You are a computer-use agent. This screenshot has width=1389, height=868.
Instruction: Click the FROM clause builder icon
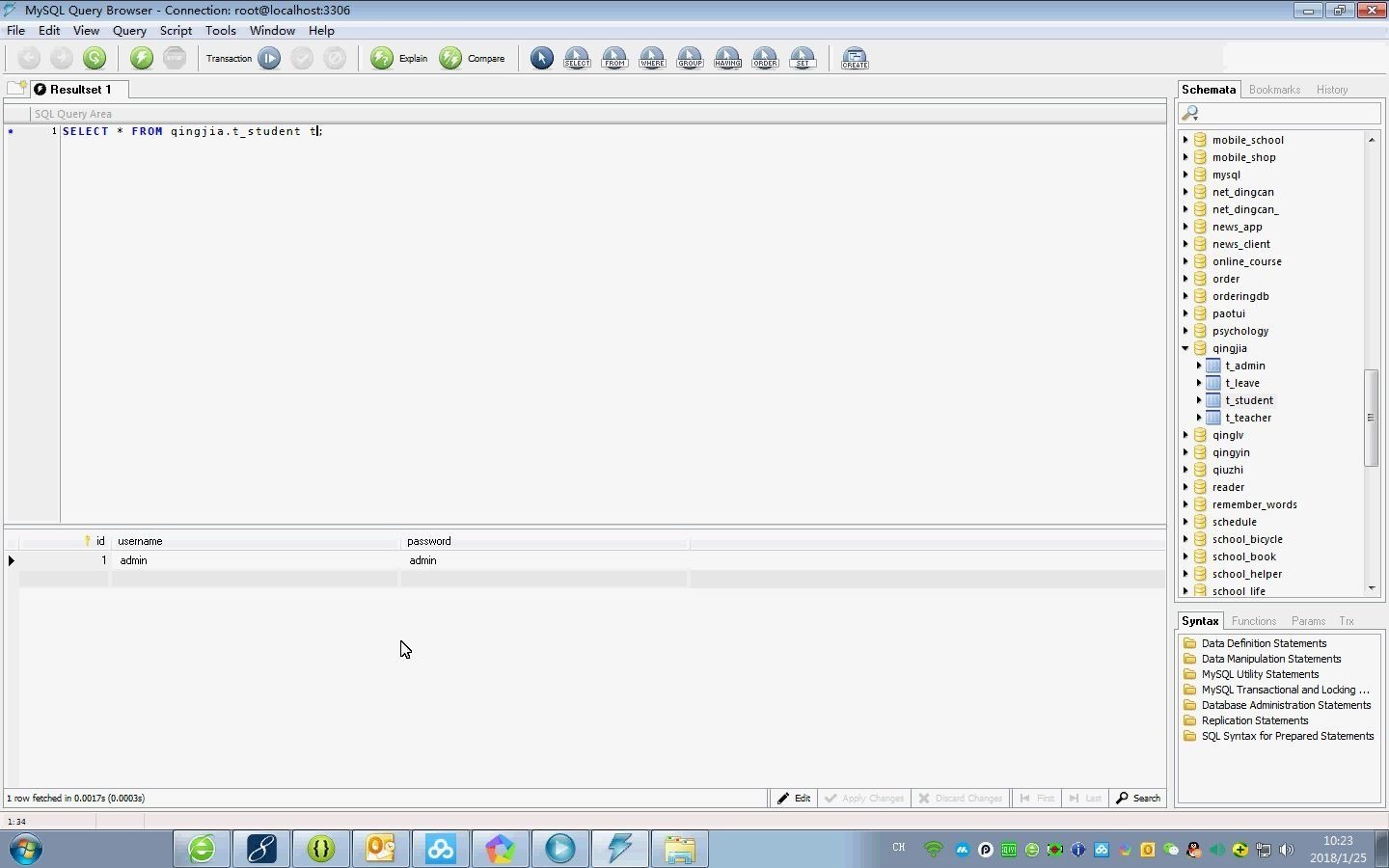pos(614,59)
